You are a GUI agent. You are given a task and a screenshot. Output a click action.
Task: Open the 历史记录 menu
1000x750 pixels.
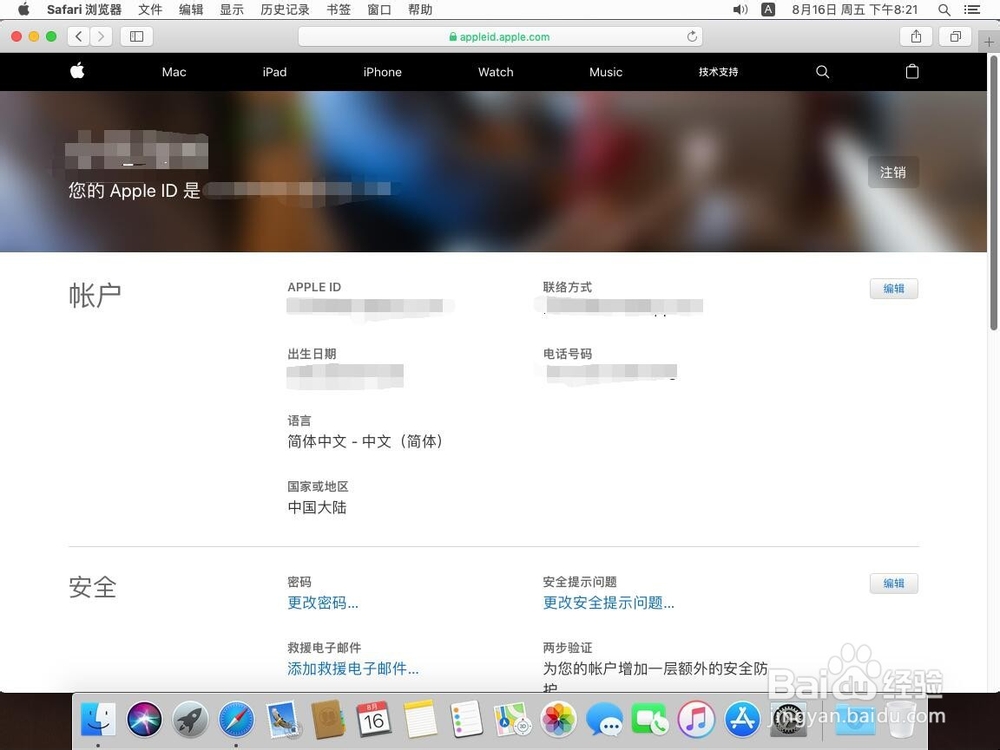284,10
